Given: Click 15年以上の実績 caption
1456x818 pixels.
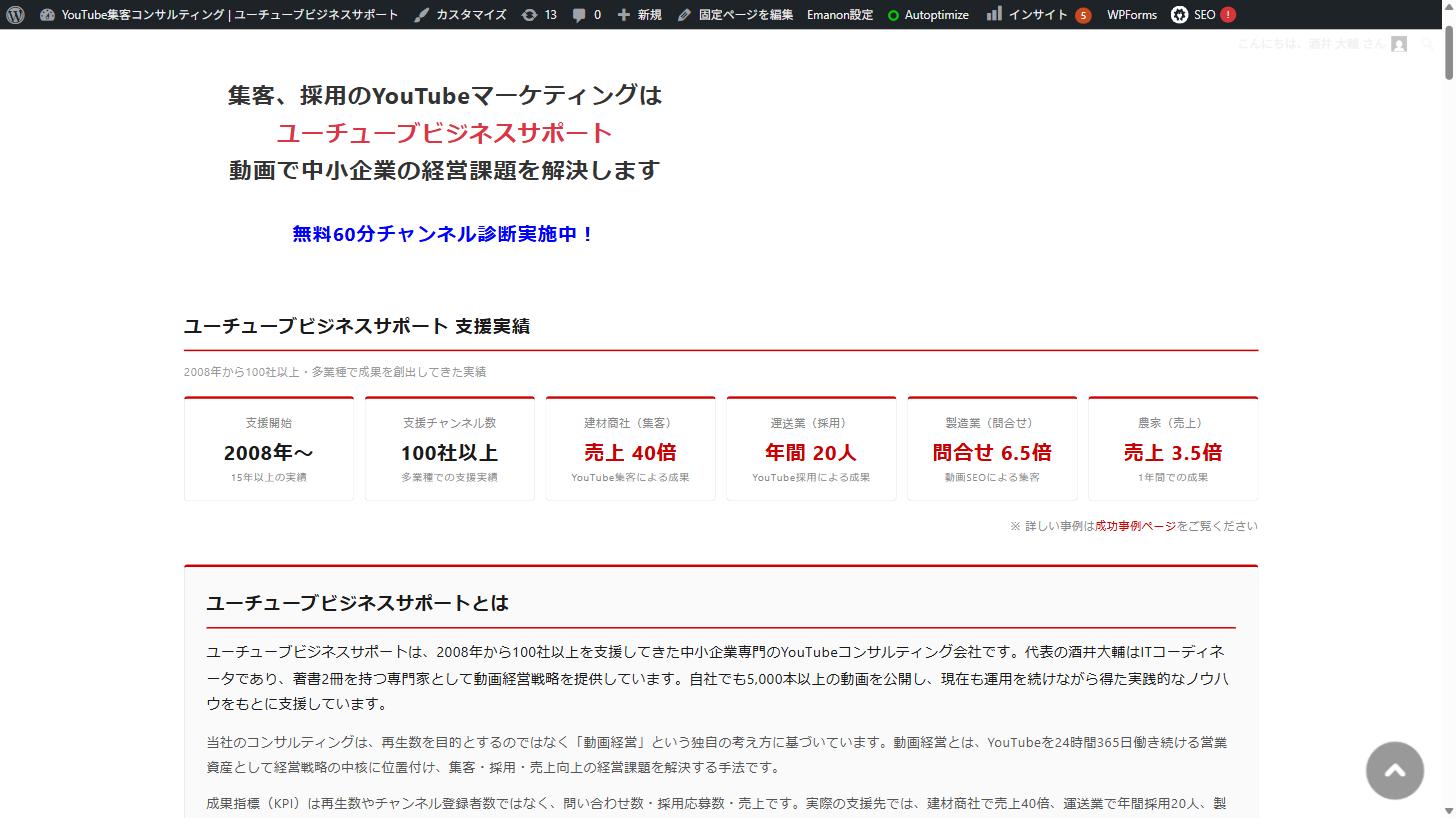Looking at the screenshot, I should pos(269,478).
